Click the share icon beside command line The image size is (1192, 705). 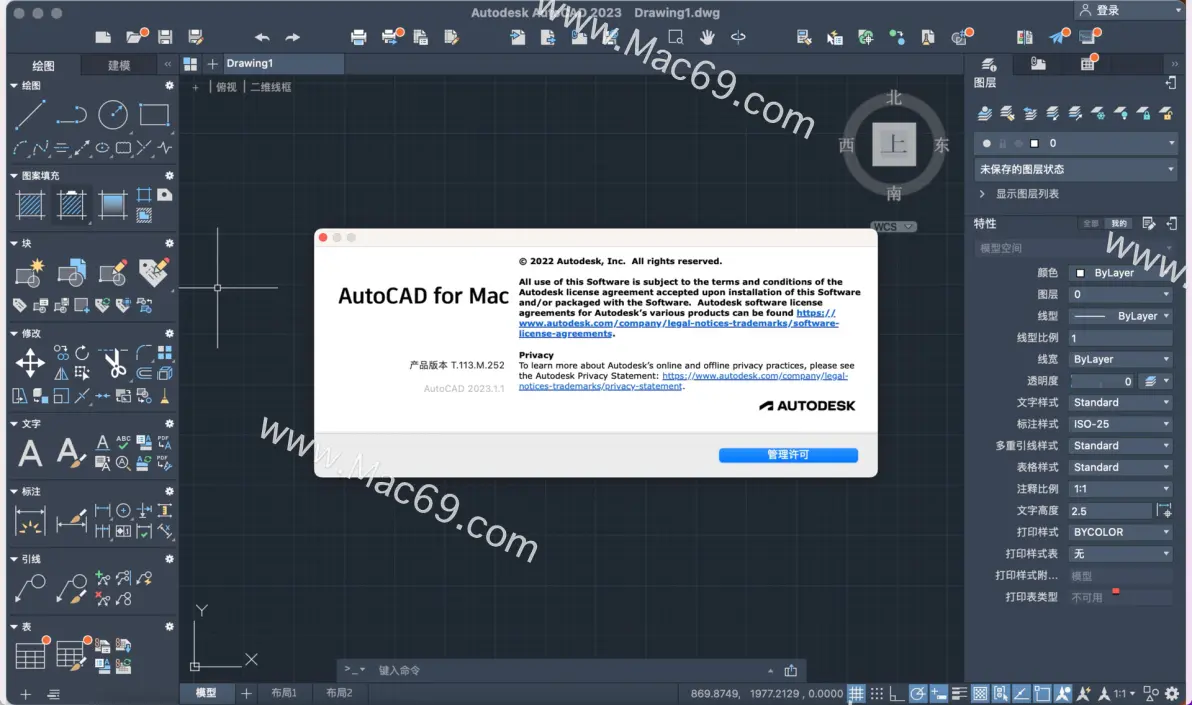tap(791, 670)
